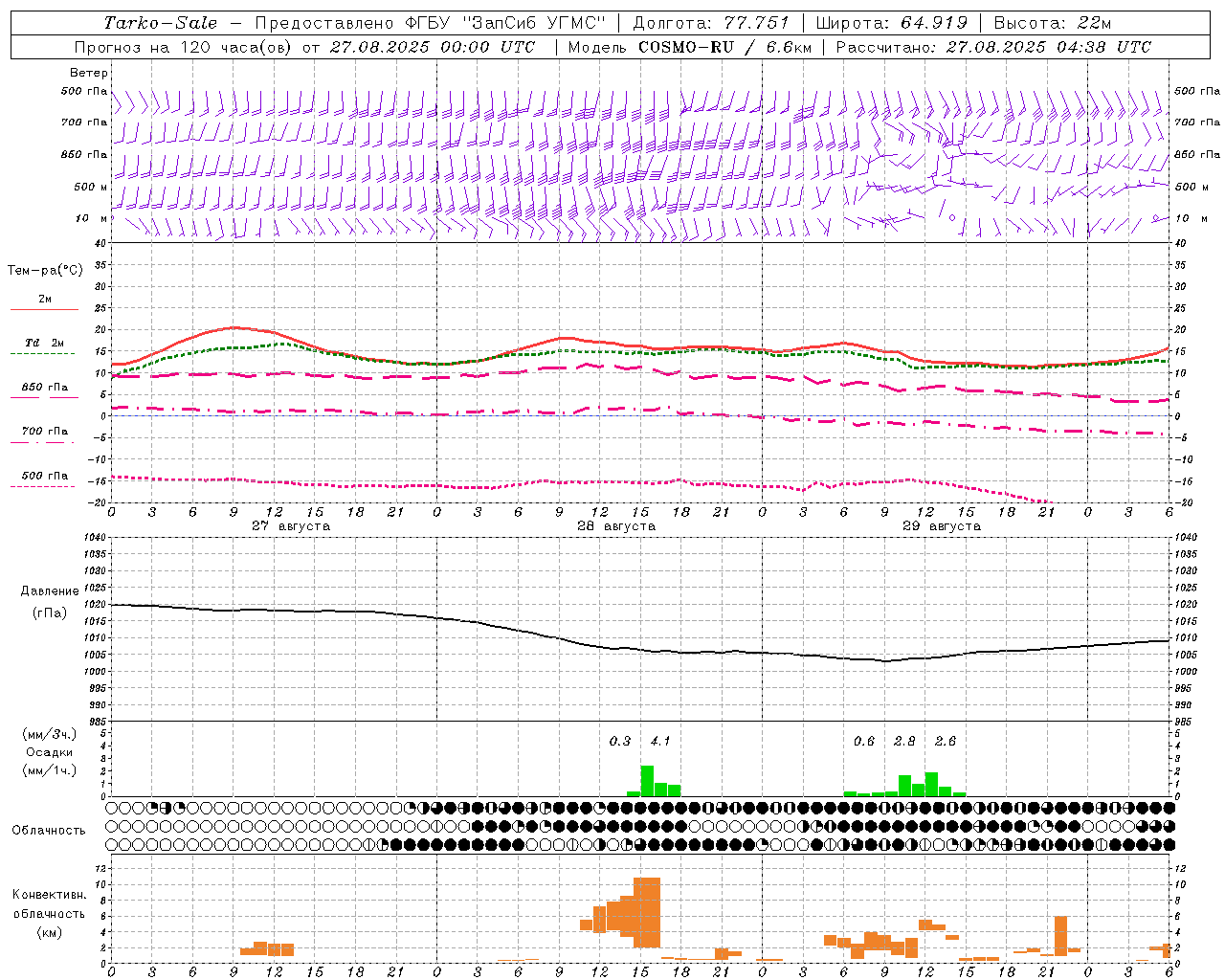The width and height of the screenshot is (1225, 980).
Task: Click the tallest green precipitation bar
Action: pyautogui.click(x=647, y=781)
